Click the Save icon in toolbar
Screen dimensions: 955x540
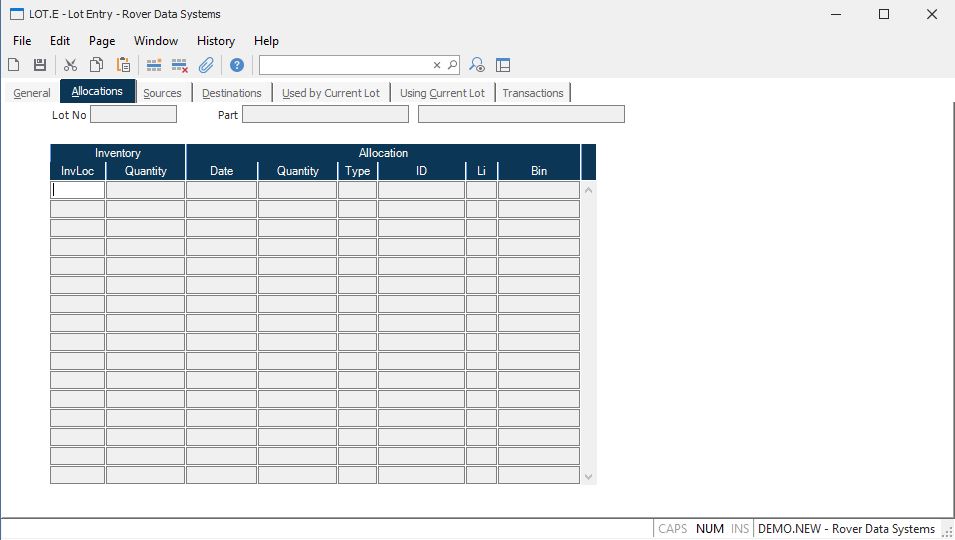40,65
